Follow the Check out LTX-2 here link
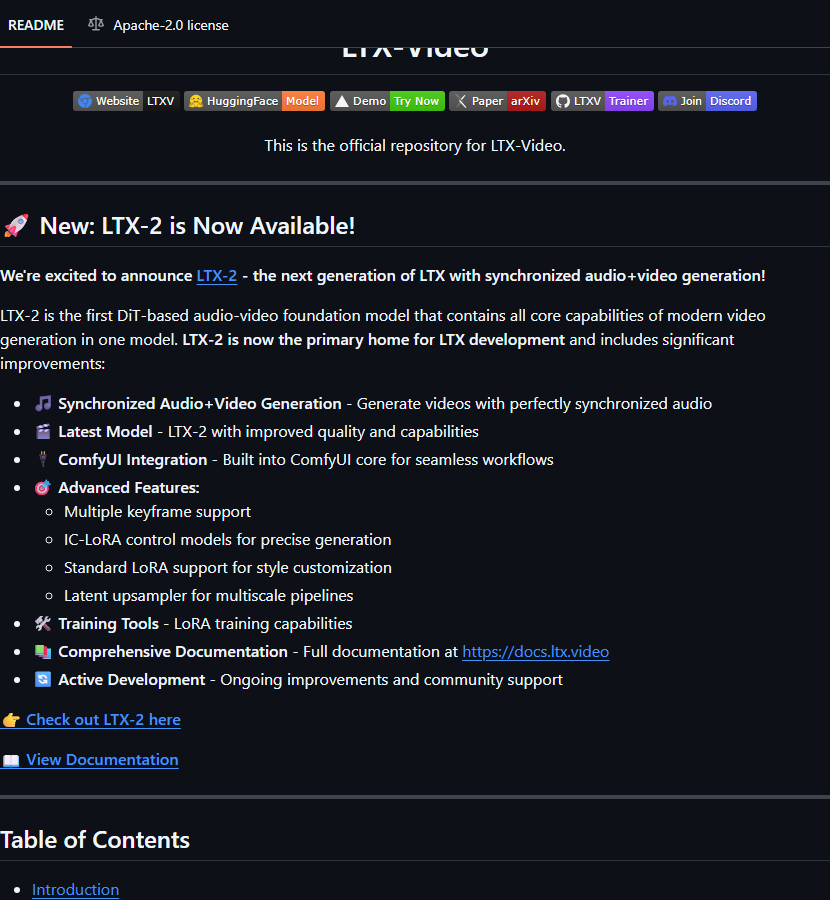Viewport: 830px width, 900px height. (x=103, y=720)
